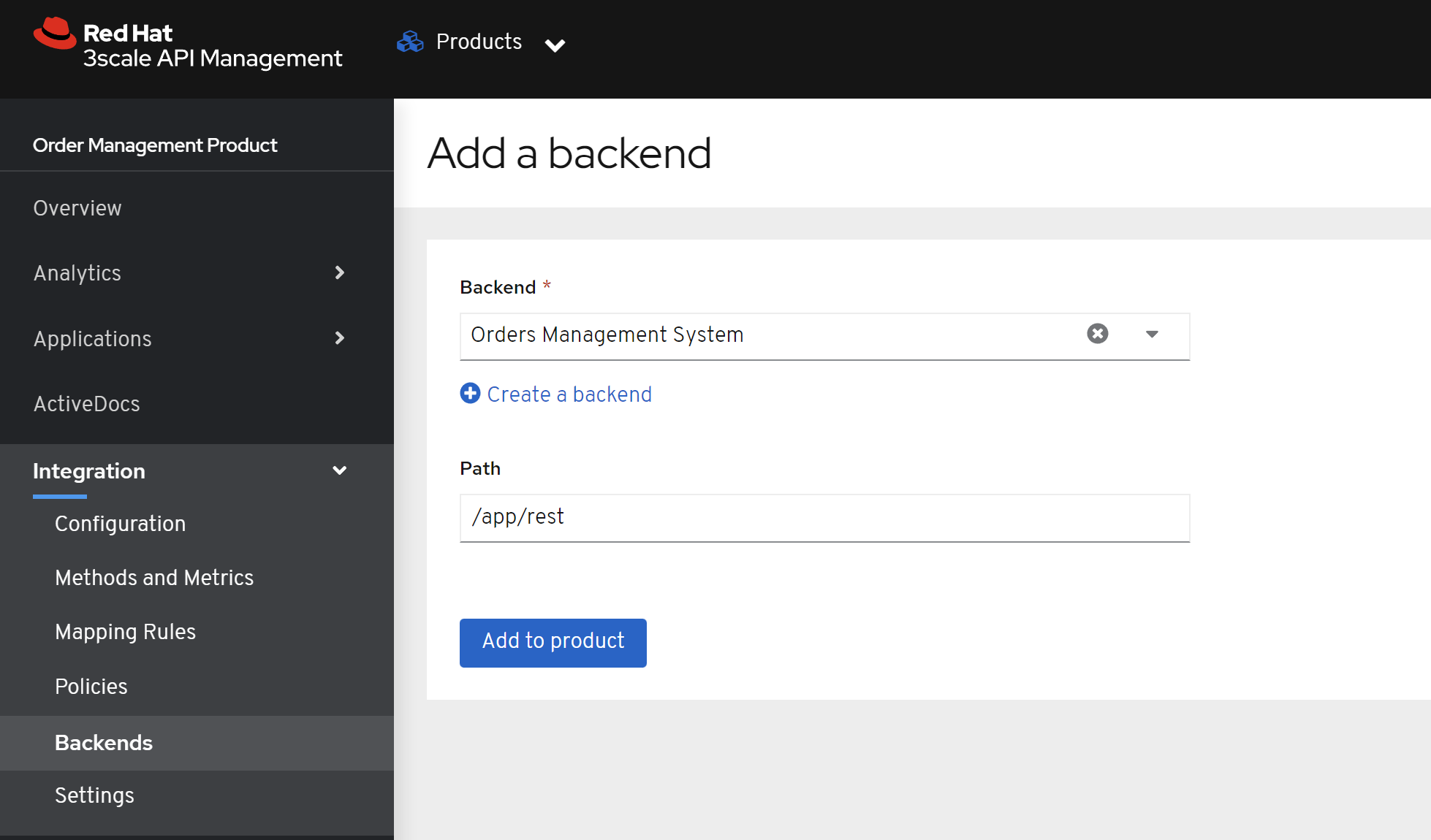Screen dimensions: 1431x840
Task: Click into the Path input field
Action: (x=824, y=518)
